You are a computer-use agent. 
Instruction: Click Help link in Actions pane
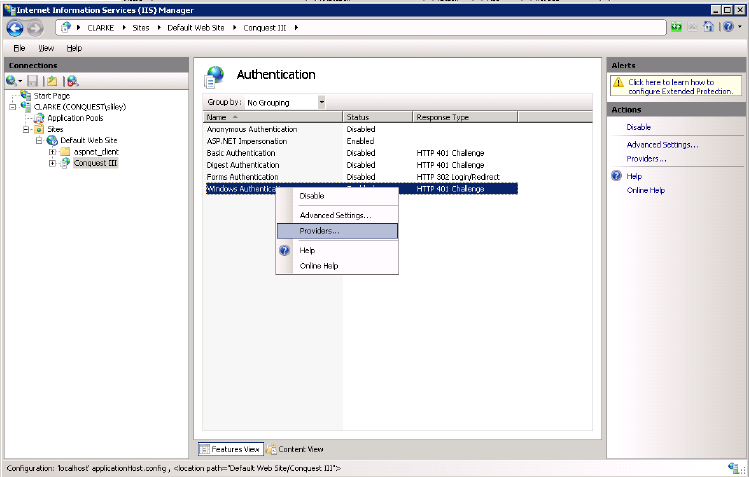[x=634, y=176]
